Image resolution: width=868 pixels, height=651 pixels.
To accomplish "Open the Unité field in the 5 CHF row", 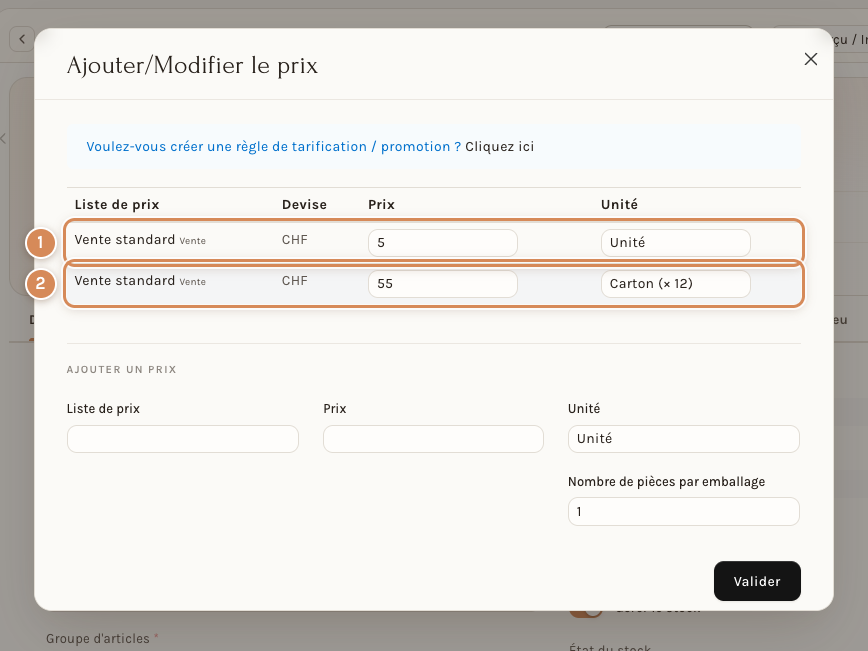I will tap(675, 242).
